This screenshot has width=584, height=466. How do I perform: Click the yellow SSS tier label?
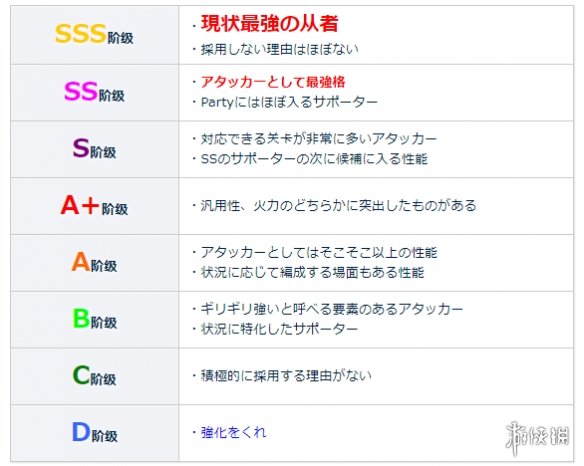(x=94, y=34)
